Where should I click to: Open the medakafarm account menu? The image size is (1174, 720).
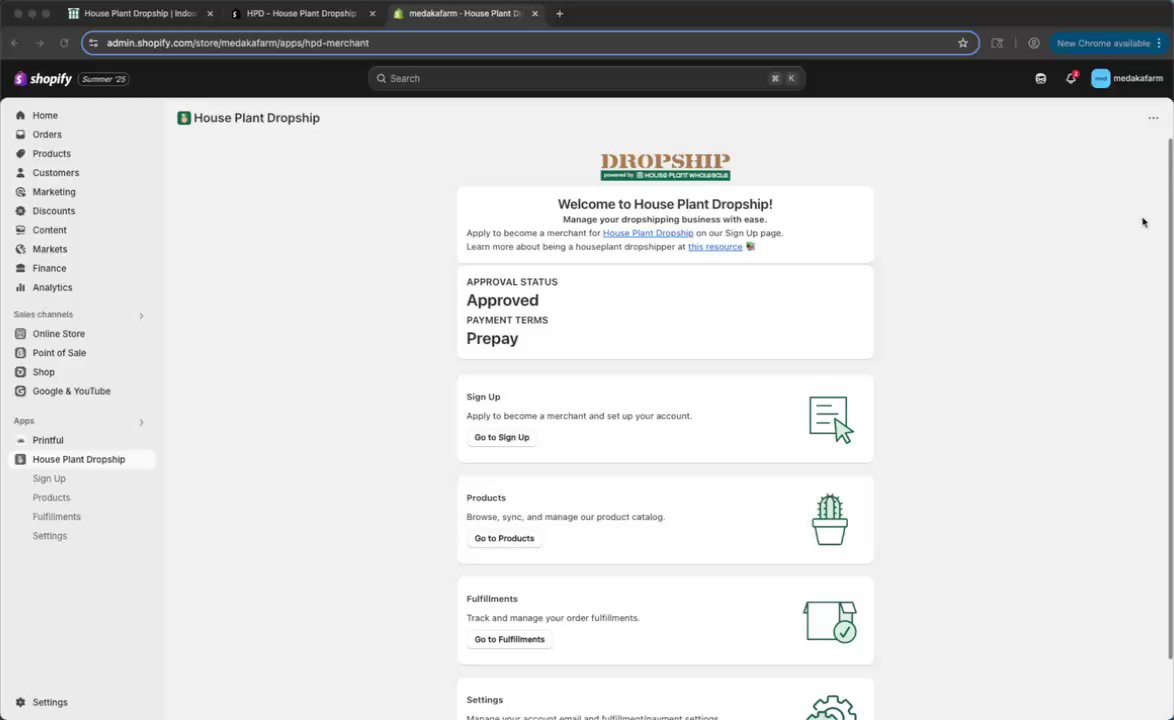click(1127, 78)
